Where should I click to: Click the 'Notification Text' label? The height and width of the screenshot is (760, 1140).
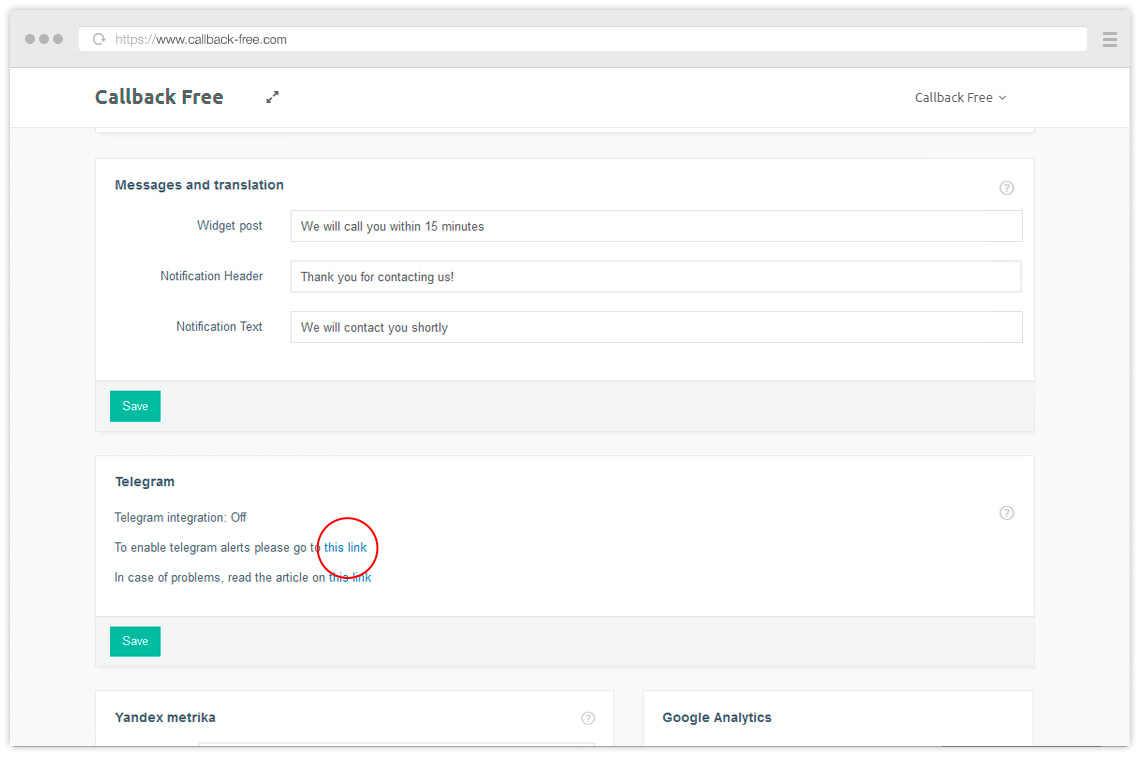pos(219,327)
